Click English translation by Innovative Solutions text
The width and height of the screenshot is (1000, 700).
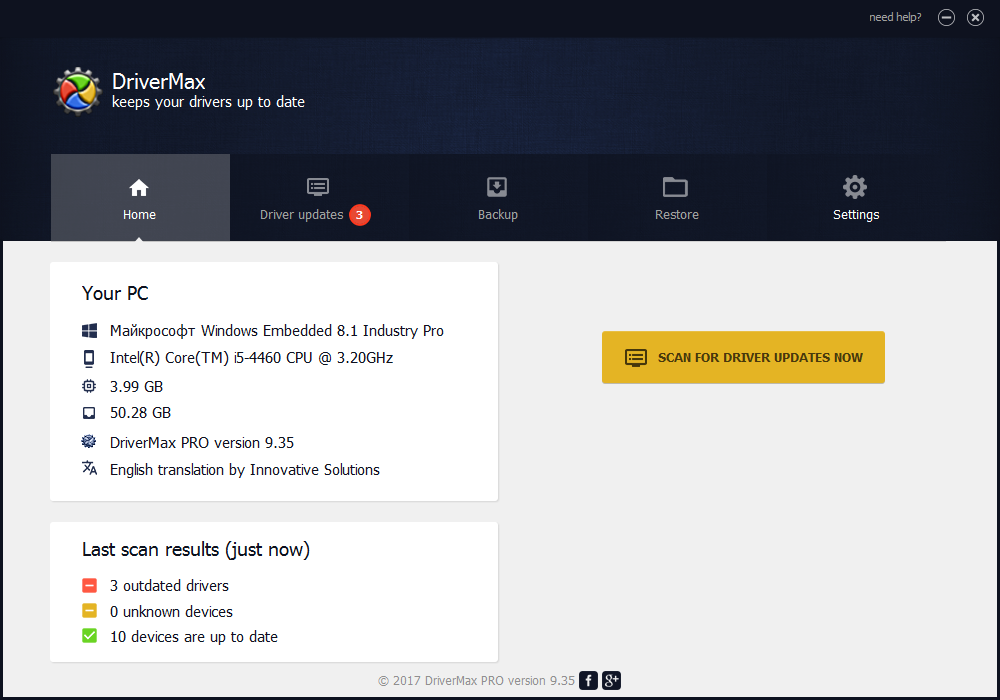pos(244,470)
